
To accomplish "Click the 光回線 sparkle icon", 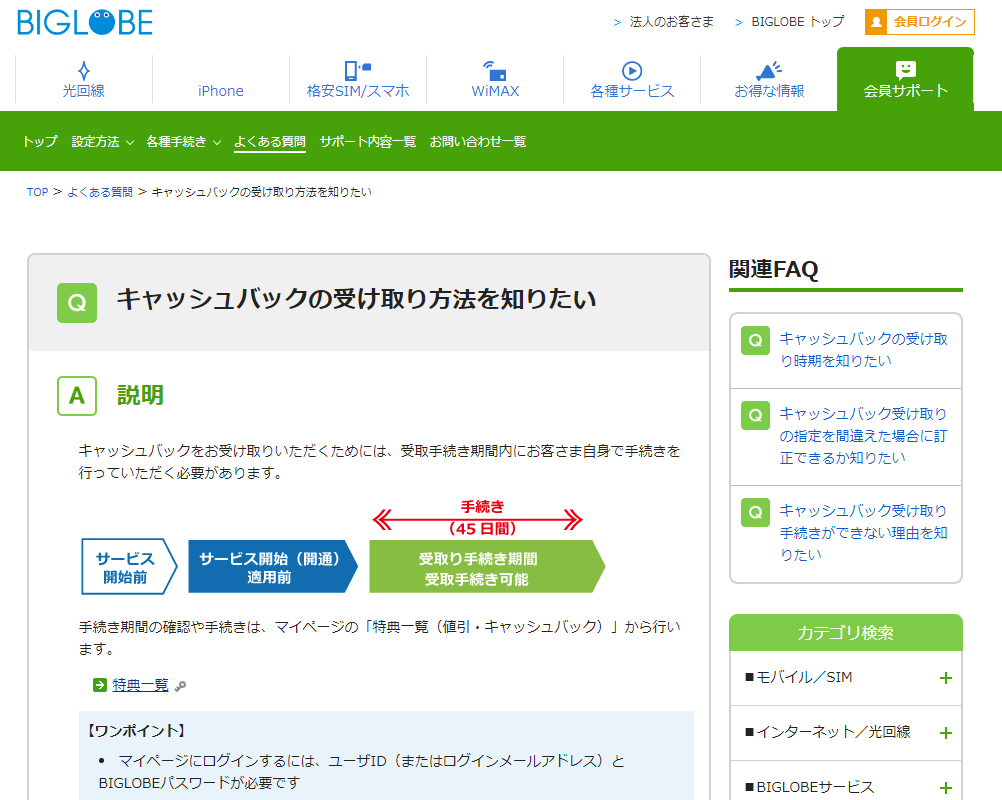I will coord(84,70).
